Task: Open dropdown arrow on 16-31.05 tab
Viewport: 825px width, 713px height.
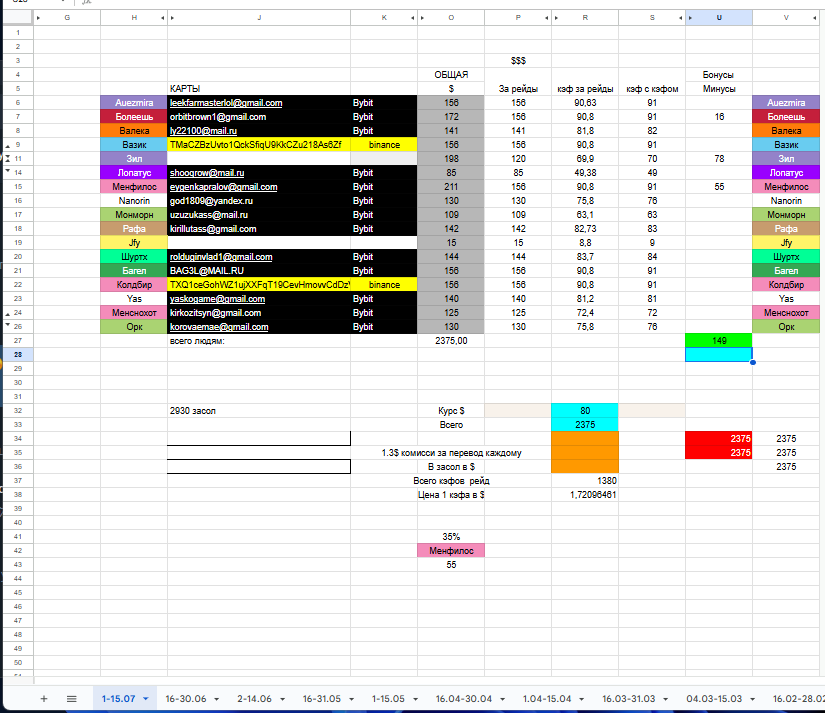Action: click(351, 699)
